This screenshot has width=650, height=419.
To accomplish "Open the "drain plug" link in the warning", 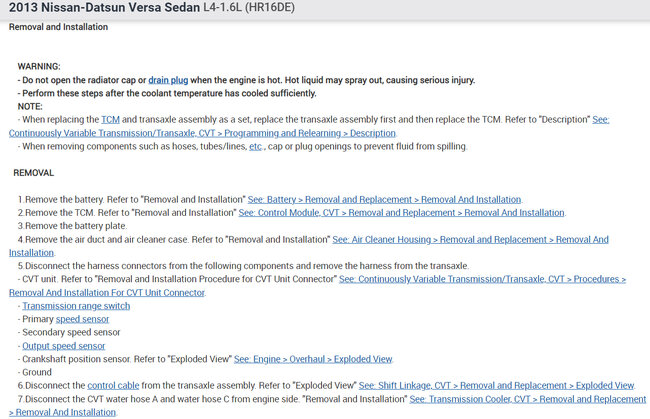I will click(x=170, y=80).
